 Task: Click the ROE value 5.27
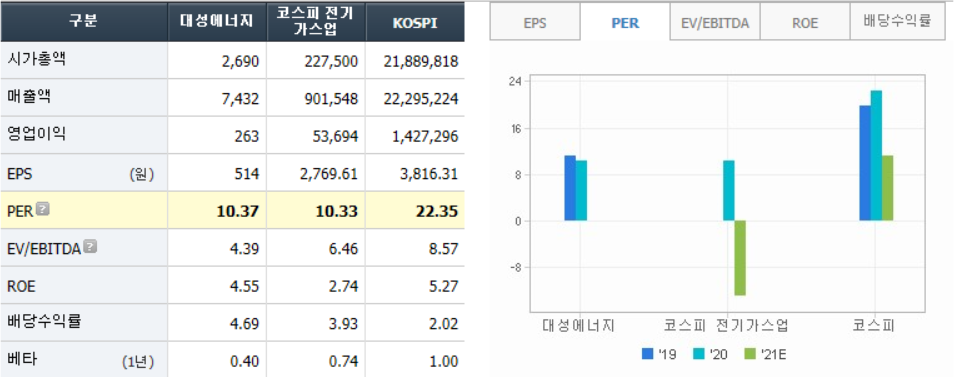click(x=442, y=286)
